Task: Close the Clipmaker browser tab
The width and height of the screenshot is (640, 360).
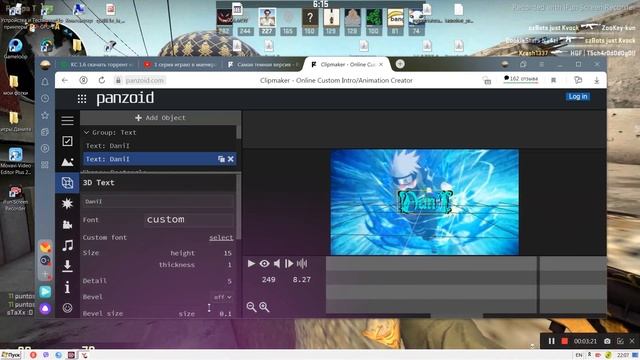Action: click(x=381, y=64)
